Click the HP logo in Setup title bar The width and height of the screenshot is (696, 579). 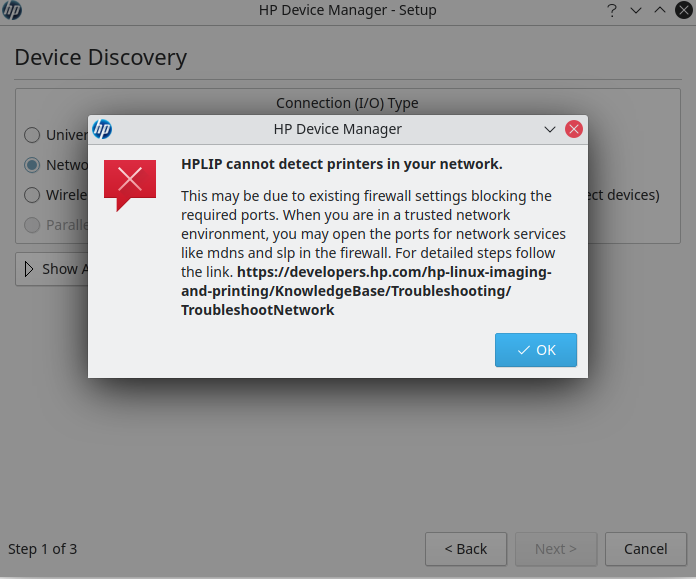coord(12,10)
